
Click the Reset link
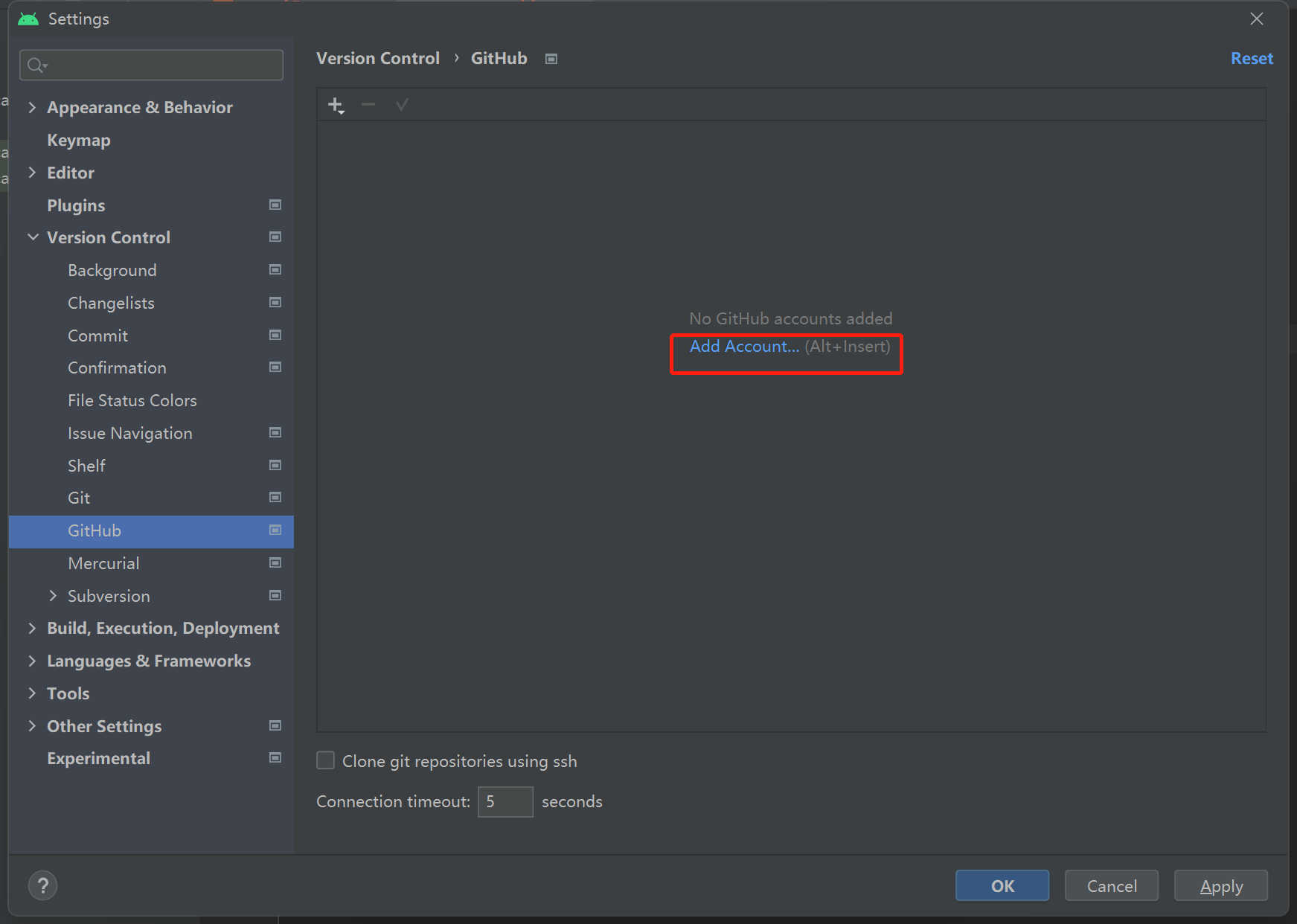[1252, 58]
